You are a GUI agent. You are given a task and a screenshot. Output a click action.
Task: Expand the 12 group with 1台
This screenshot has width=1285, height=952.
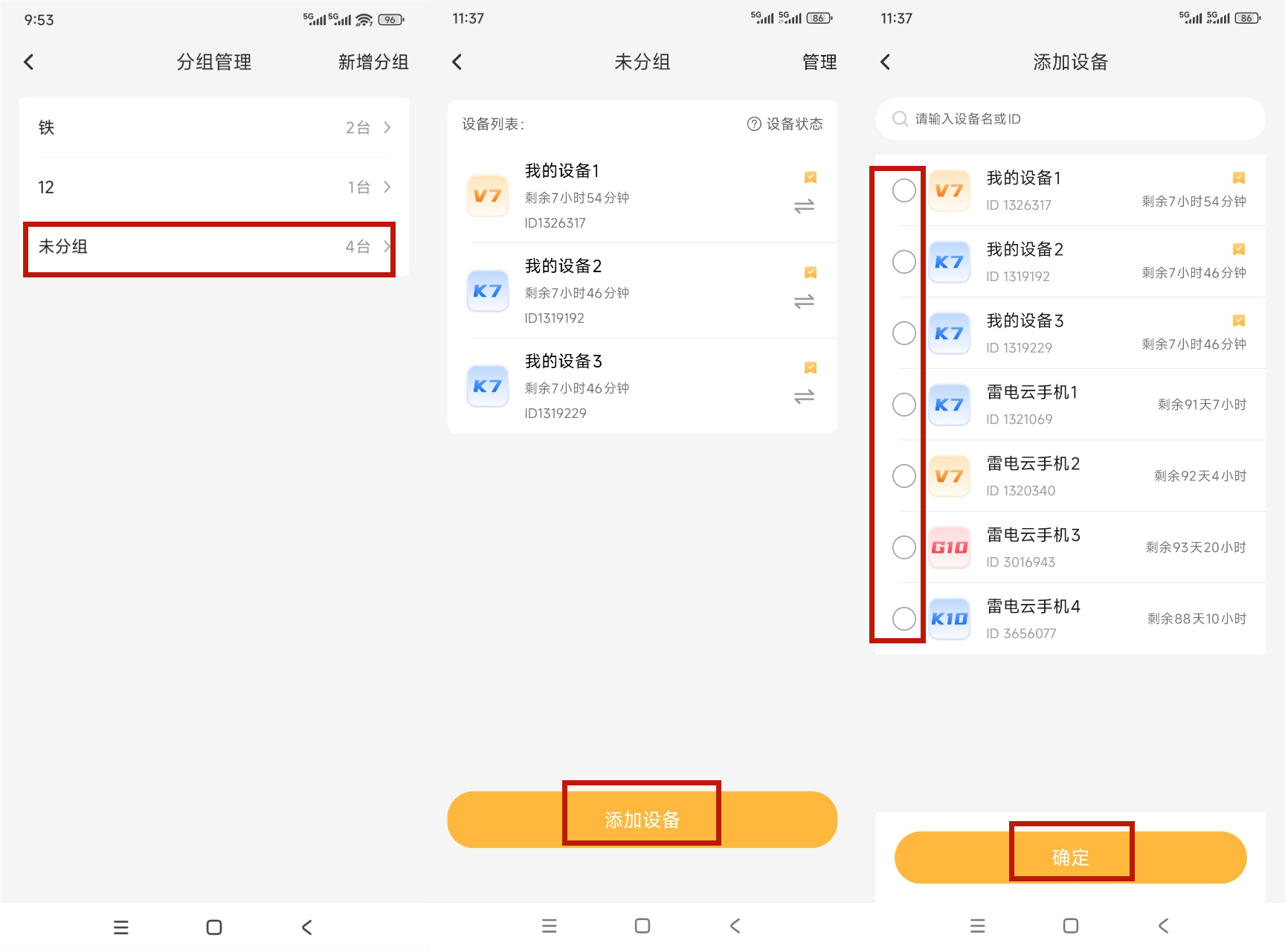click(213, 187)
